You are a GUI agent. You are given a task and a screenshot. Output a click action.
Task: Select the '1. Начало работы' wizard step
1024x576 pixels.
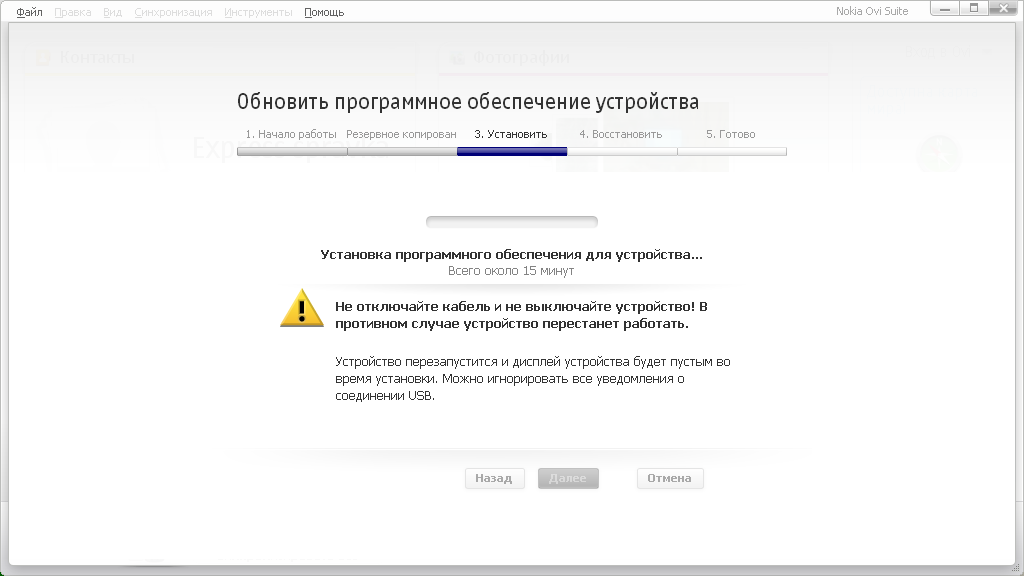[x=291, y=134]
